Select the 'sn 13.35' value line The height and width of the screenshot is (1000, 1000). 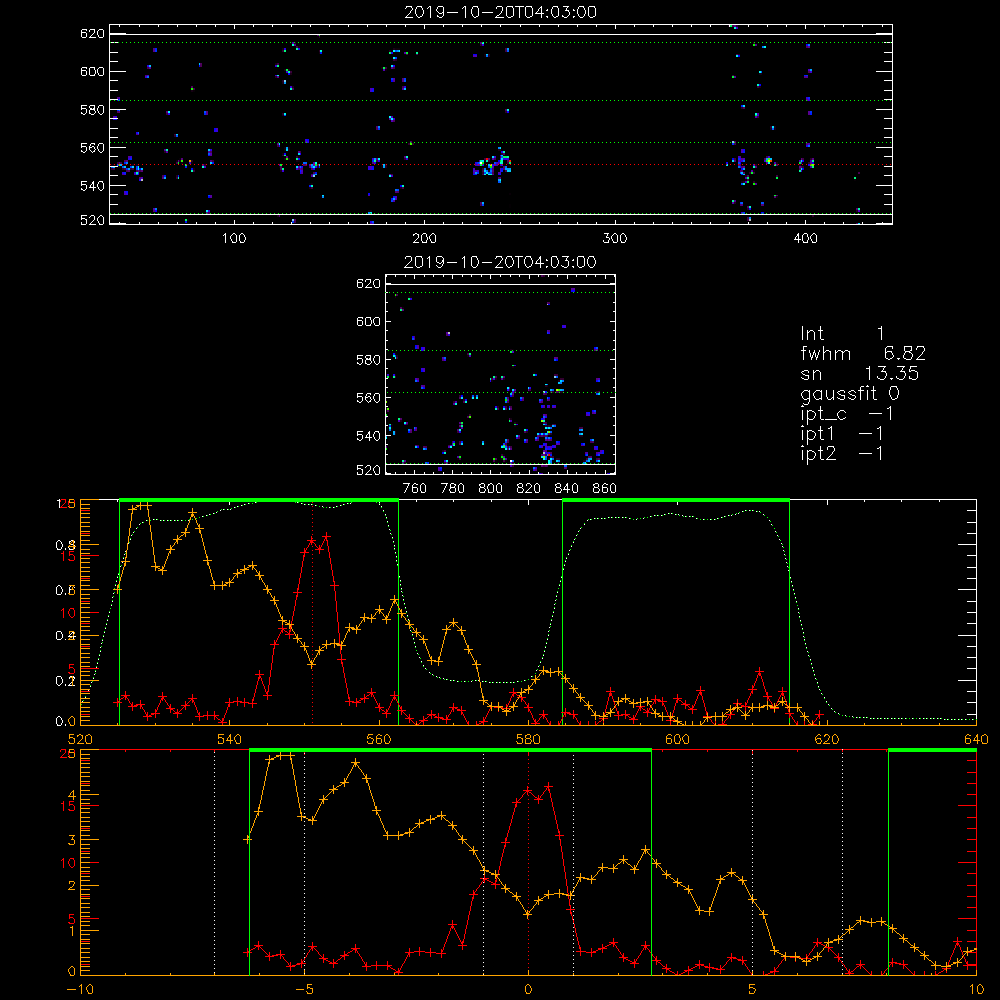coord(860,373)
